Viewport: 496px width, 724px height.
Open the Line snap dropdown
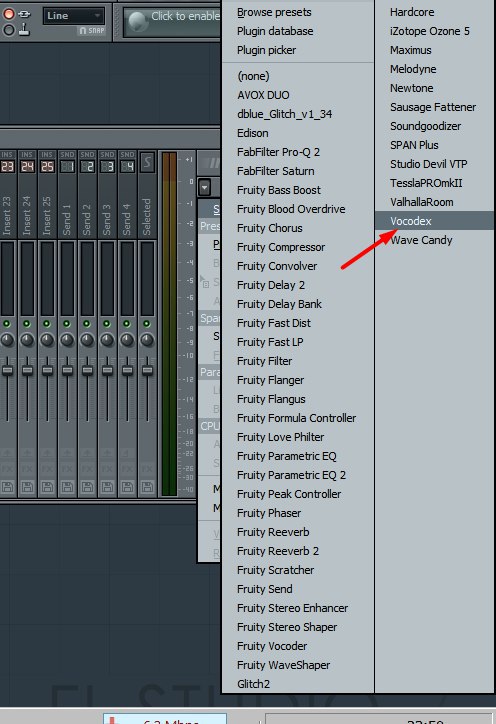pyautogui.click(x=74, y=16)
